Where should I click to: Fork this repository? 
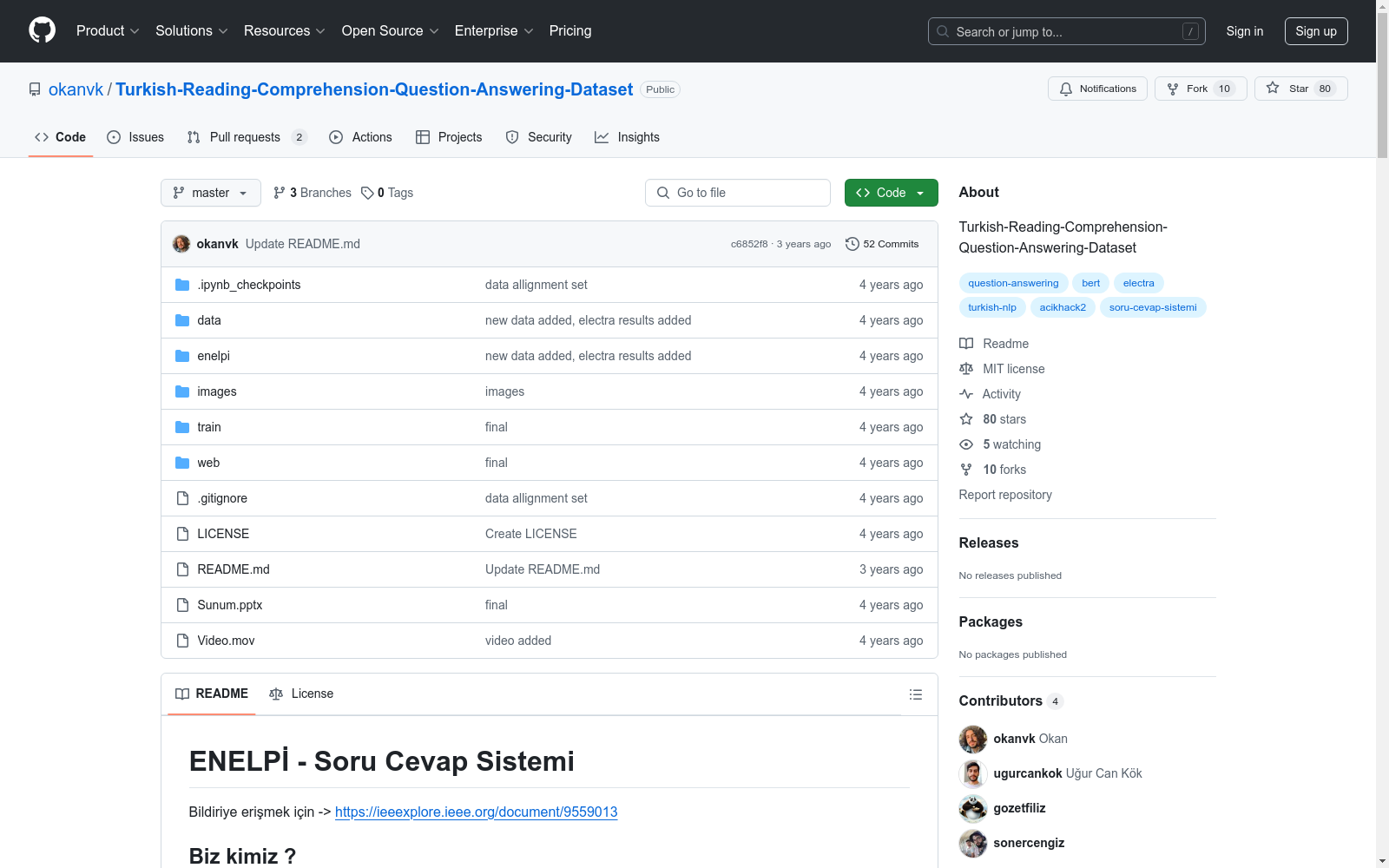[1201, 89]
